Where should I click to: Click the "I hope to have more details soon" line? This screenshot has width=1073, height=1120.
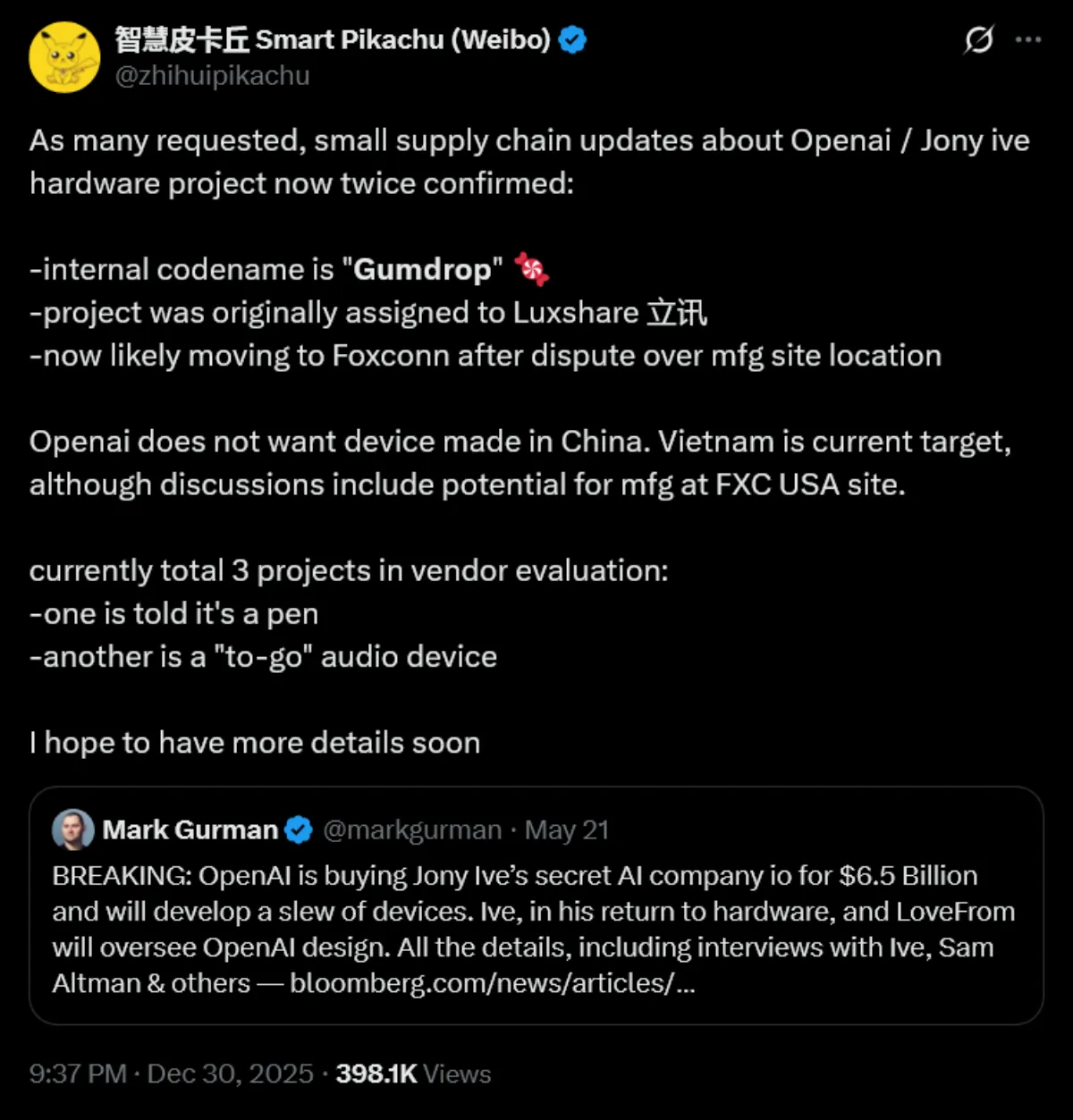[x=255, y=743]
